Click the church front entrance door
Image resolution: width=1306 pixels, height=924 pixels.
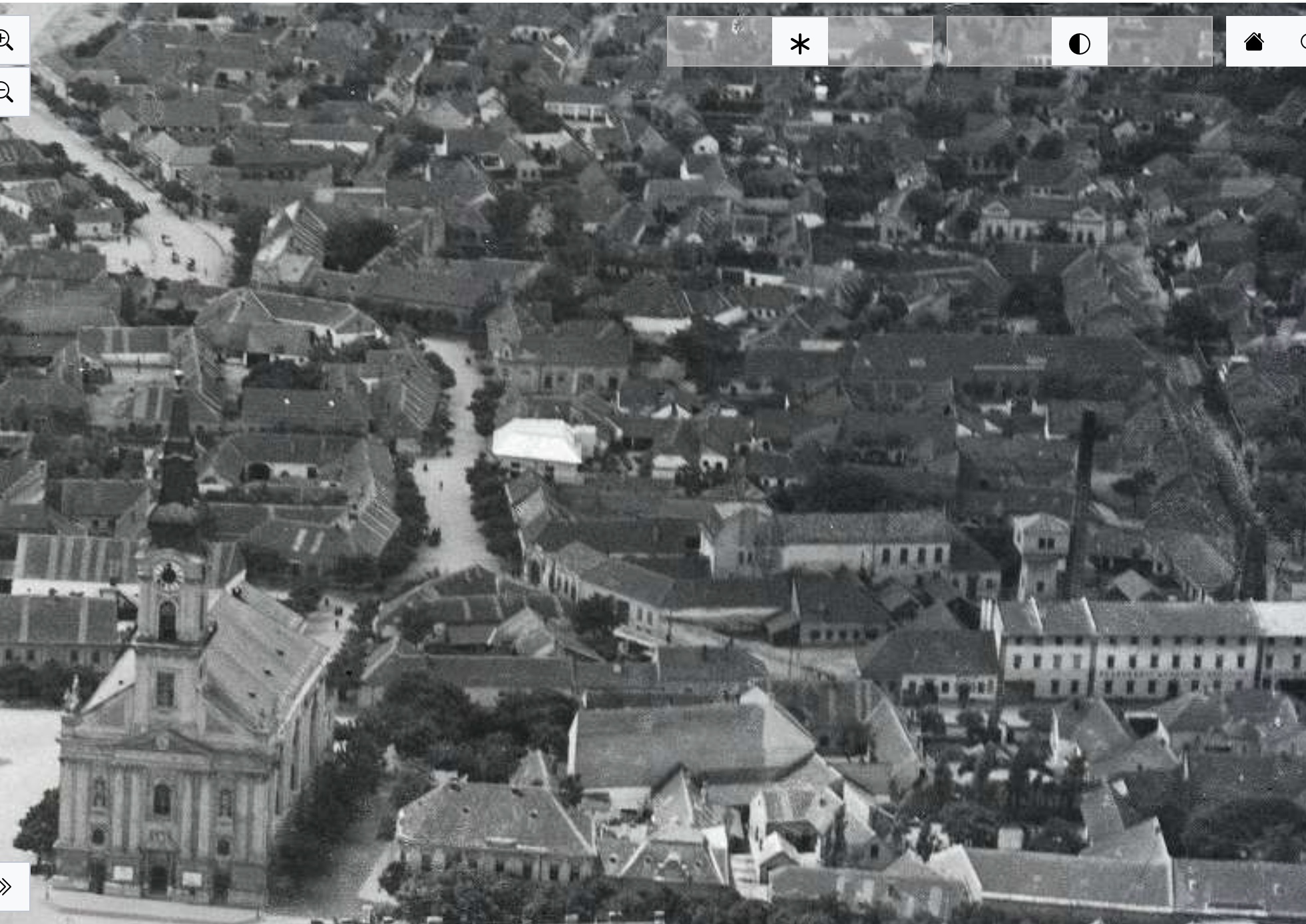(x=158, y=879)
